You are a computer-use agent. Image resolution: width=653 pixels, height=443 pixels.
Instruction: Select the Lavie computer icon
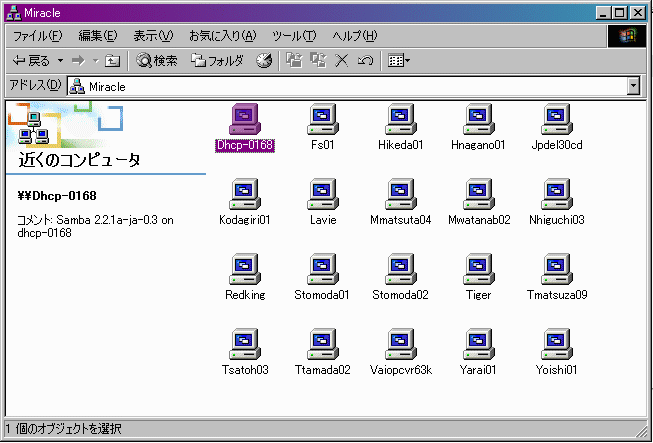(323, 194)
